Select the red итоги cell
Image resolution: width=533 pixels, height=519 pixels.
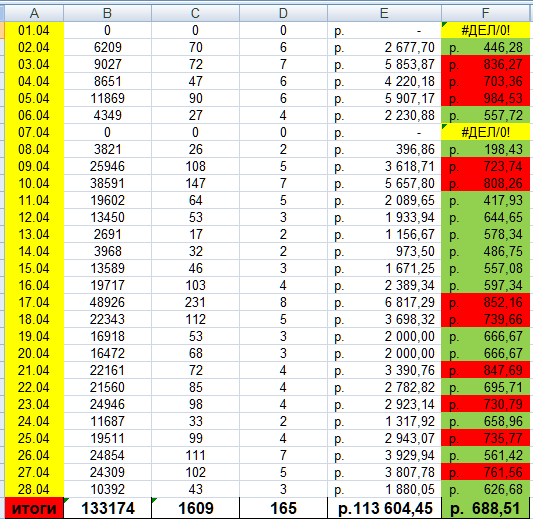pyautogui.click(x=34, y=508)
